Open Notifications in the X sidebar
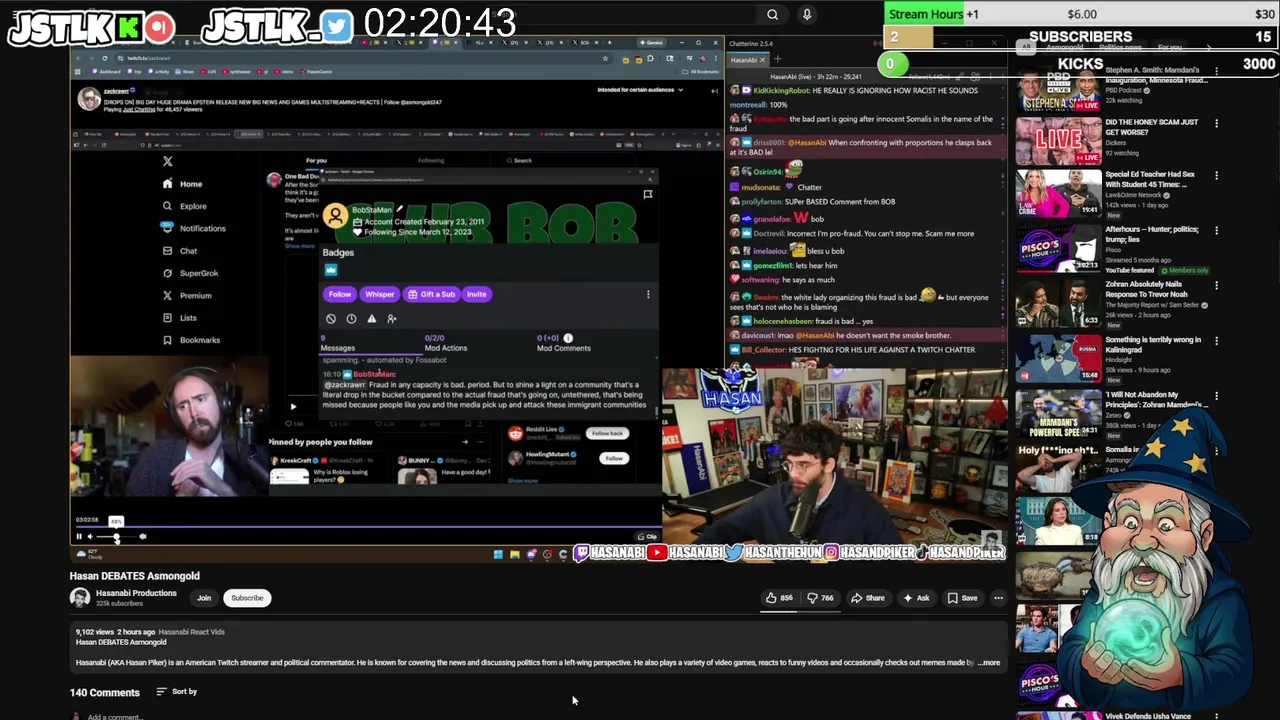The image size is (1280, 720). (x=194, y=228)
